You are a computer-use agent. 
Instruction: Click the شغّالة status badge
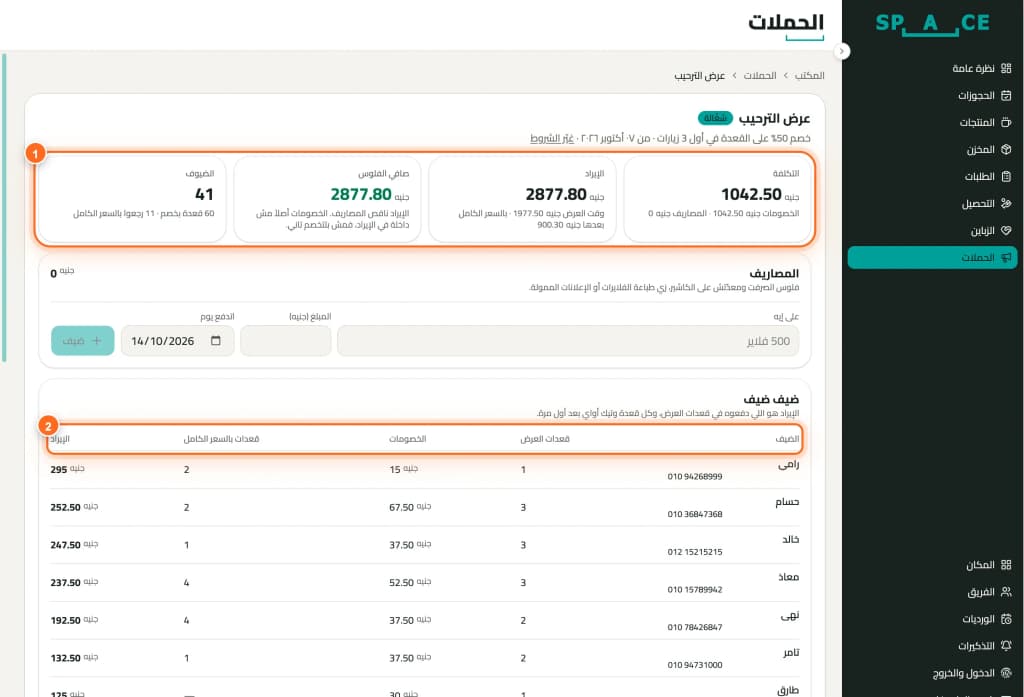click(x=715, y=118)
